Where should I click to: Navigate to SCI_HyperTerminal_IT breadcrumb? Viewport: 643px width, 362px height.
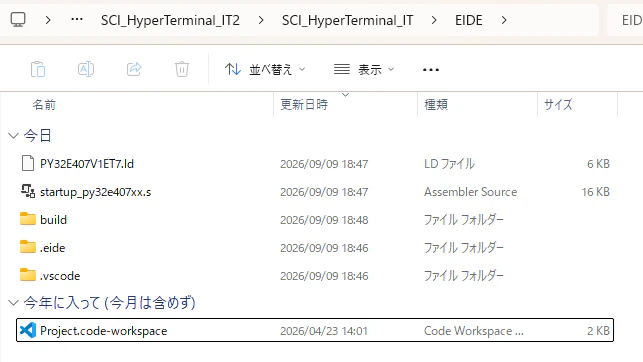(x=347, y=20)
